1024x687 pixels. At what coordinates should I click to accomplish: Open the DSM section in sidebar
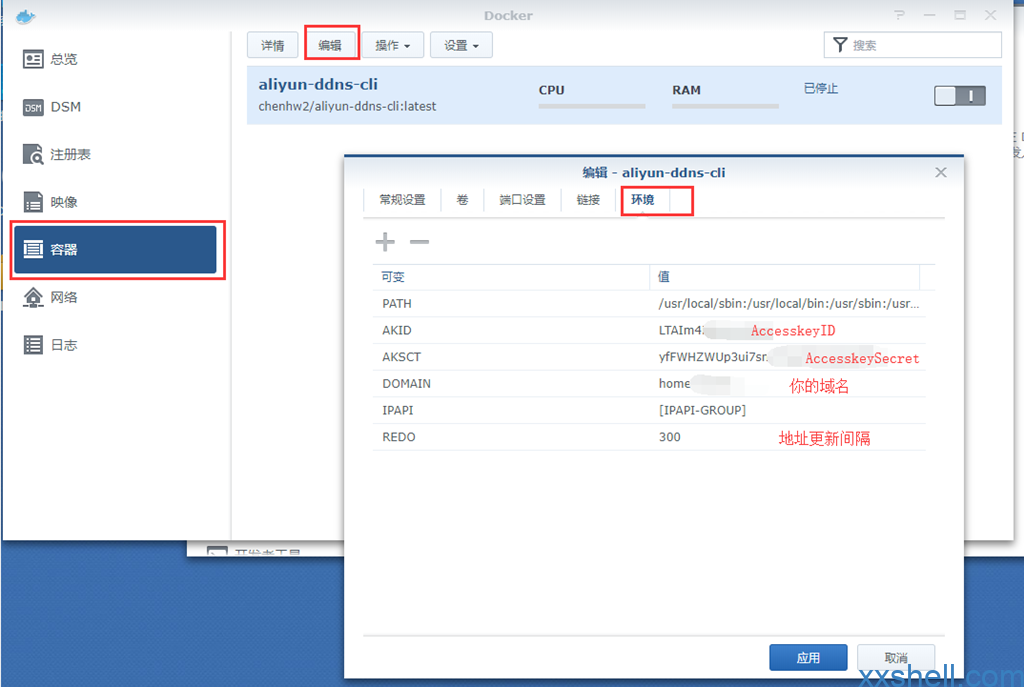tap(115, 107)
